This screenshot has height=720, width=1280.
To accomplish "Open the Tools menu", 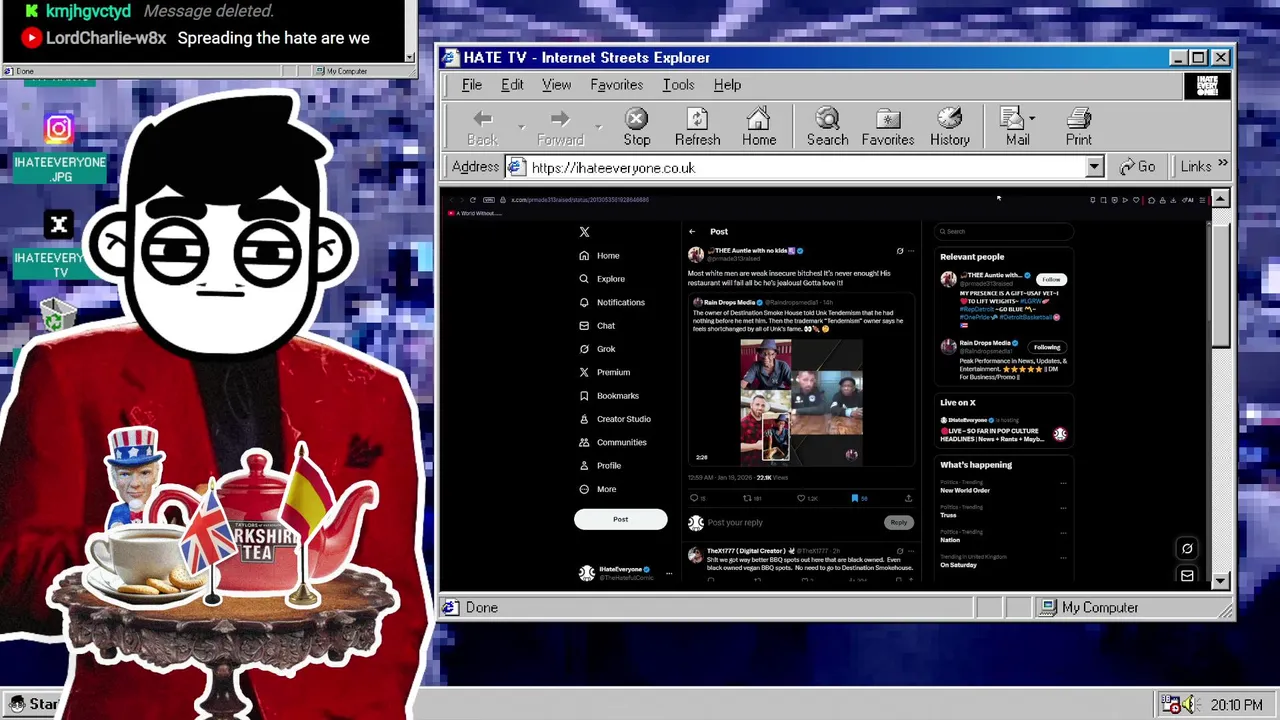I will coord(678,85).
